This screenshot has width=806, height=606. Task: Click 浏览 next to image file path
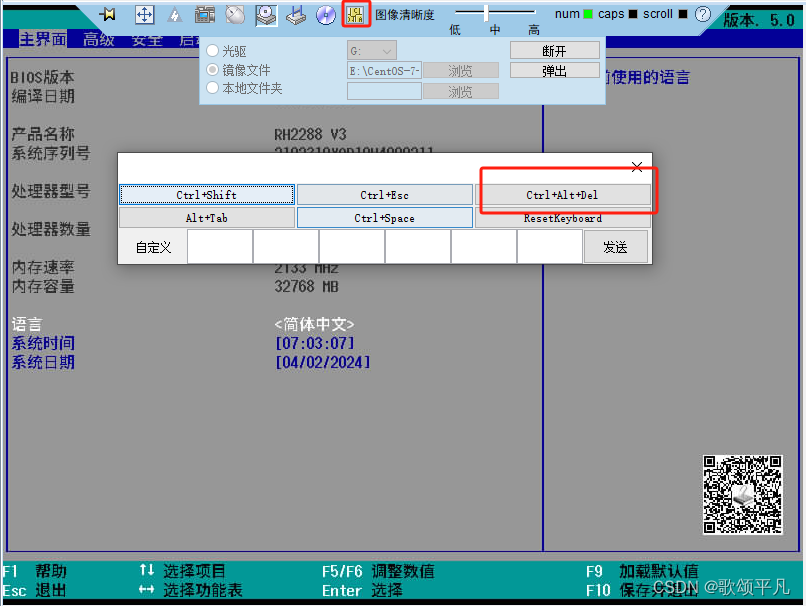(x=460, y=70)
